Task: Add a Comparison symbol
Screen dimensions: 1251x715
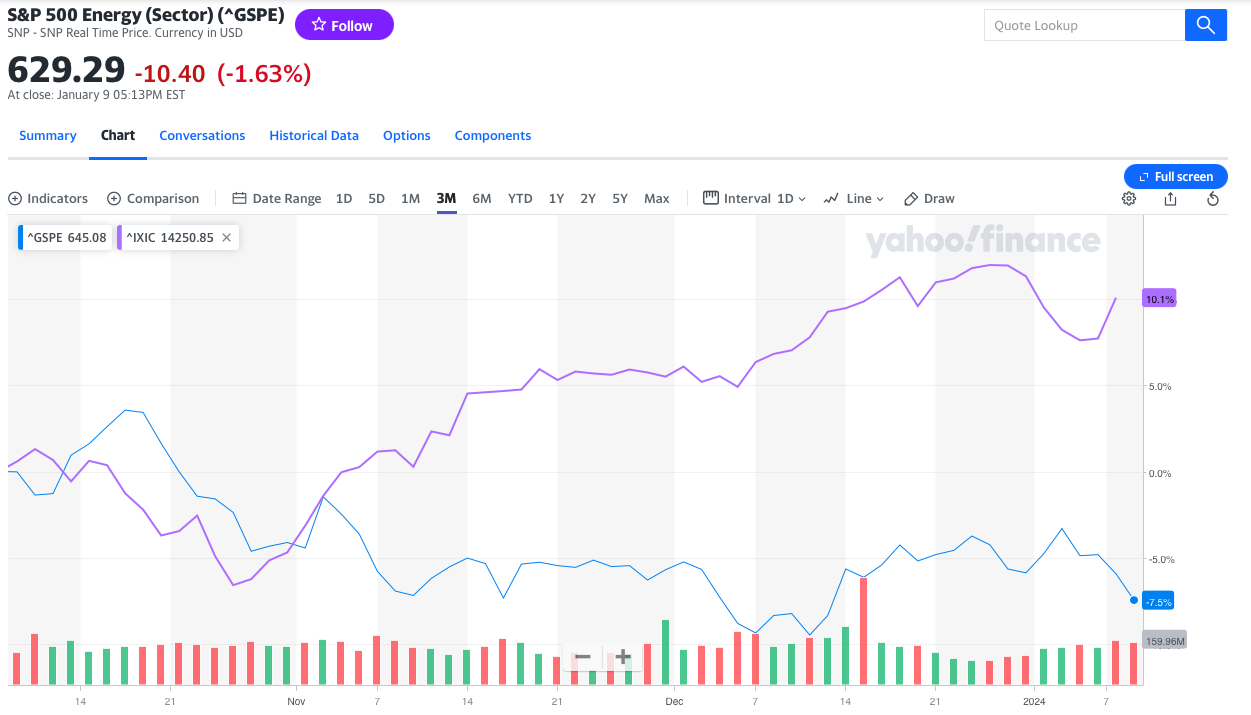Action: click(x=153, y=199)
